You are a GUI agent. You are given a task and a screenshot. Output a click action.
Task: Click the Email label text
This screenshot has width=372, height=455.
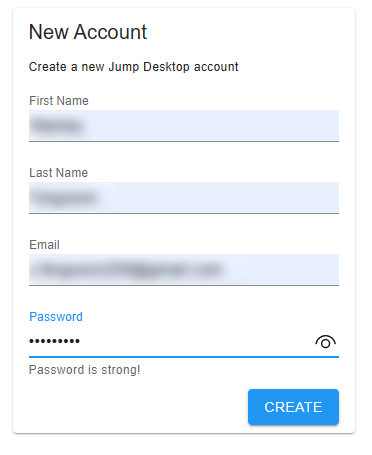pos(44,245)
